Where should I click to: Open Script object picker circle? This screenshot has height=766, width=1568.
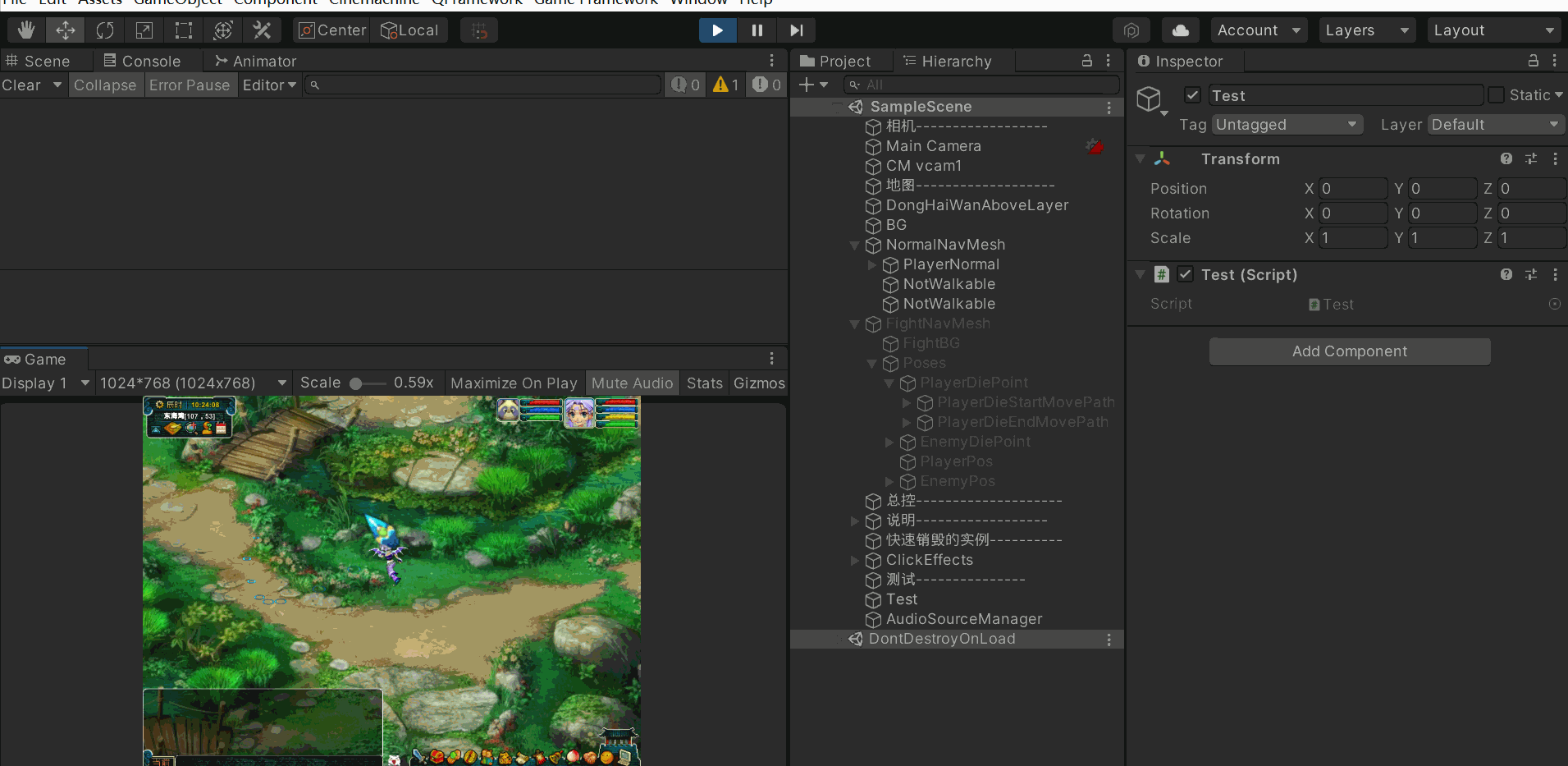click(1554, 304)
